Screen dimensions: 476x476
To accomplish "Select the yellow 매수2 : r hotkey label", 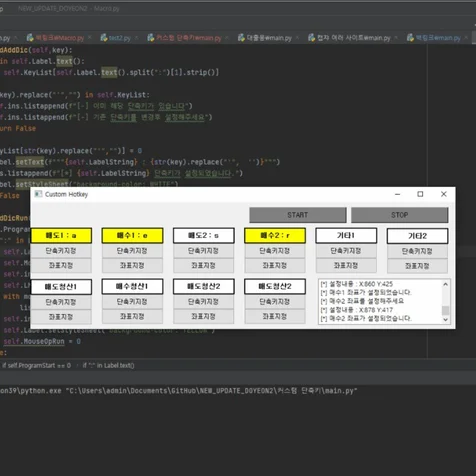I will tap(275, 236).
